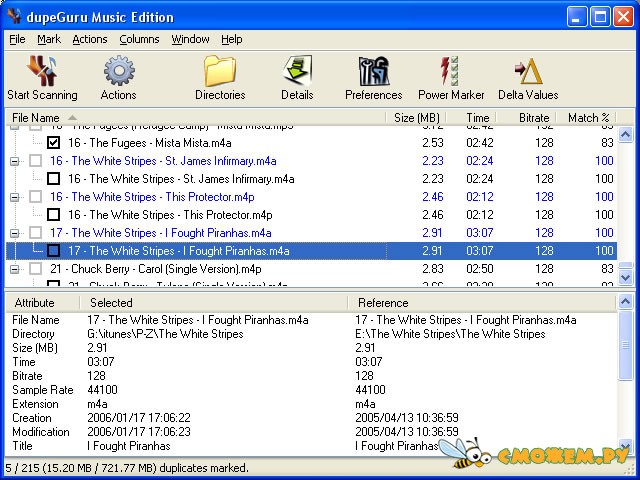Click Selected modification date 2006/01/17 17:06:23

(x=139, y=432)
